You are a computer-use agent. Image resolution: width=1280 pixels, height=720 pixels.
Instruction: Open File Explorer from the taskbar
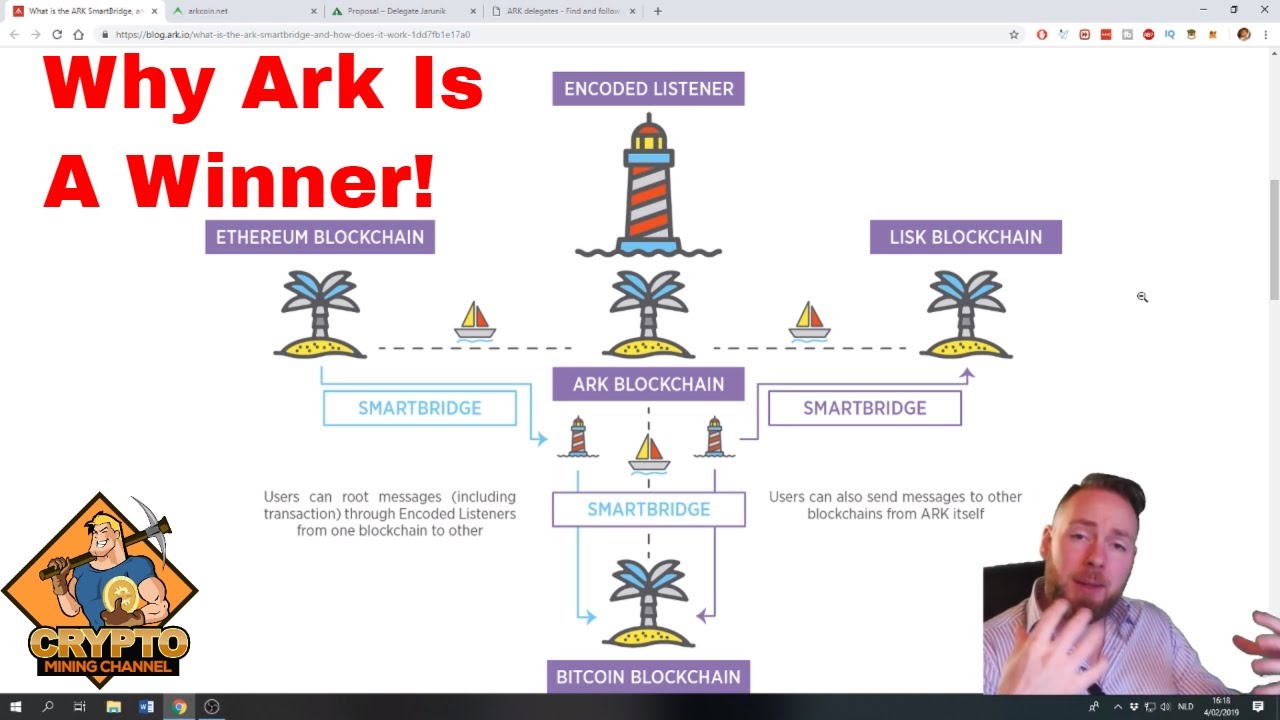113,706
